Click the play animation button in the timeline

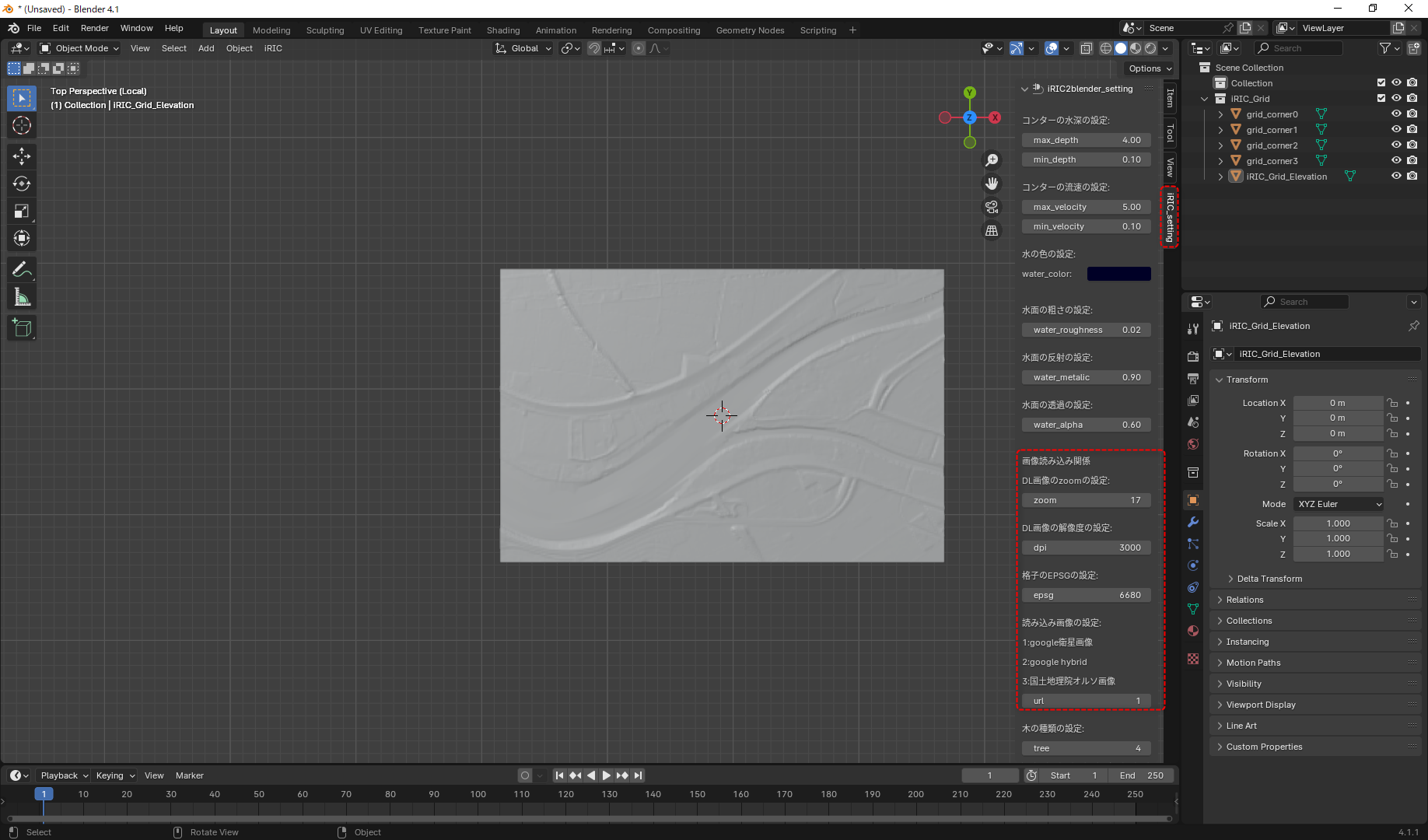pyautogui.click(x=607, y=775)
